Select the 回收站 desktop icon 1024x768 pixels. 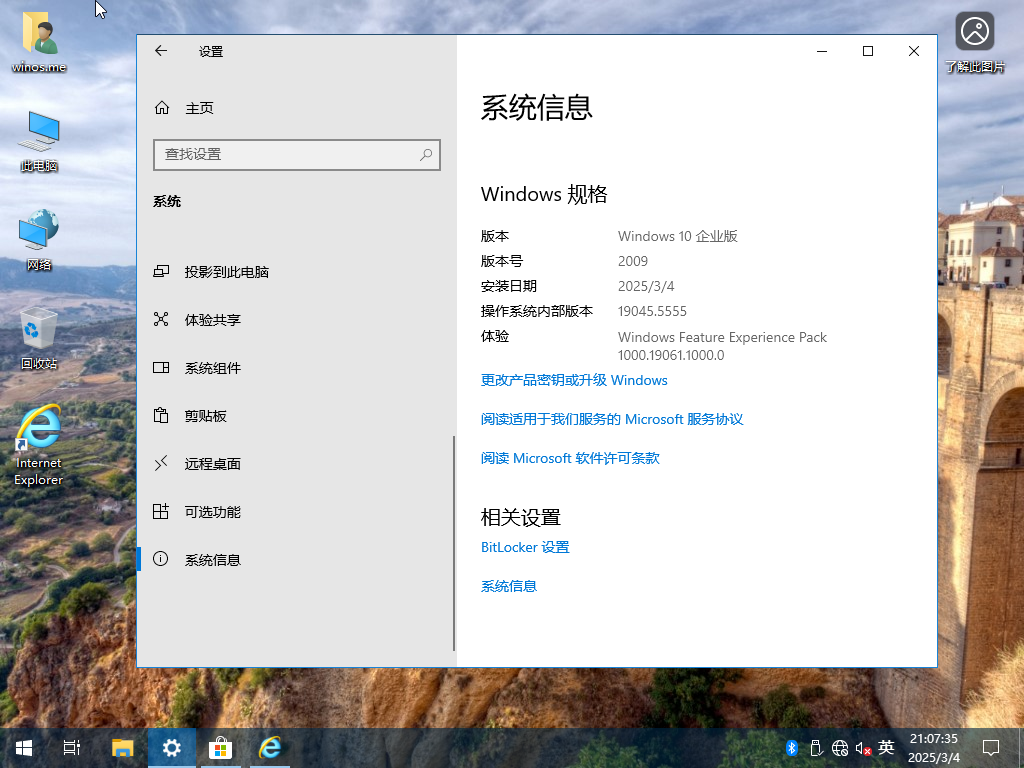[39, 339]
